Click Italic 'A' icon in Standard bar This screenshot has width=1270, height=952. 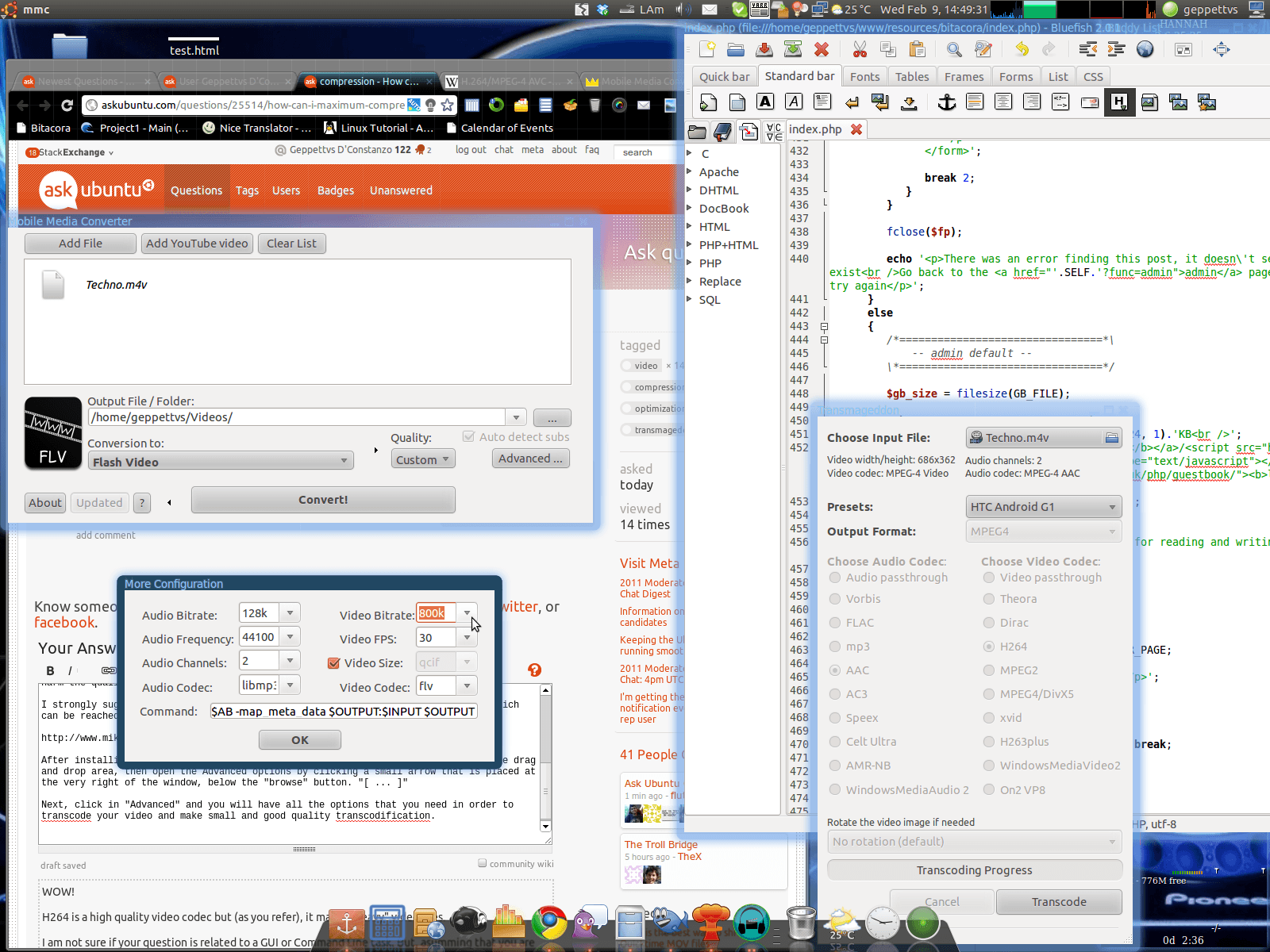point(794,102)
